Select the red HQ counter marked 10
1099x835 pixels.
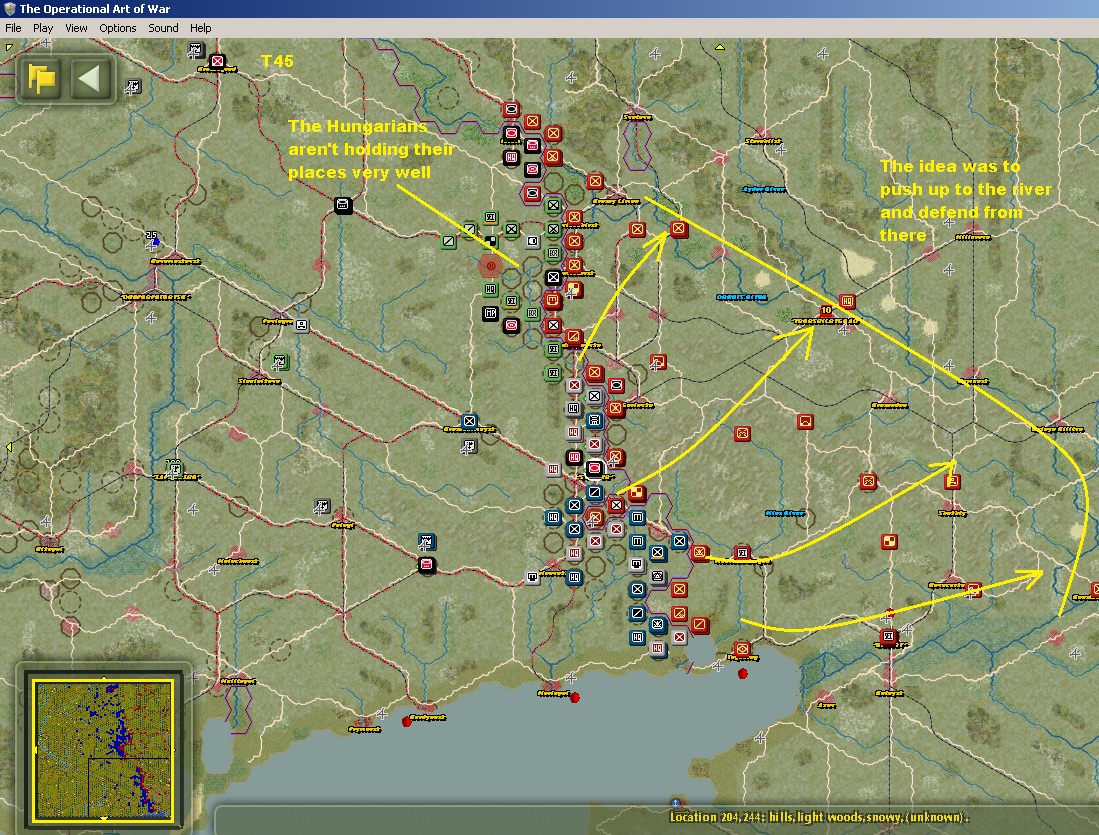(x=847, y=302)
